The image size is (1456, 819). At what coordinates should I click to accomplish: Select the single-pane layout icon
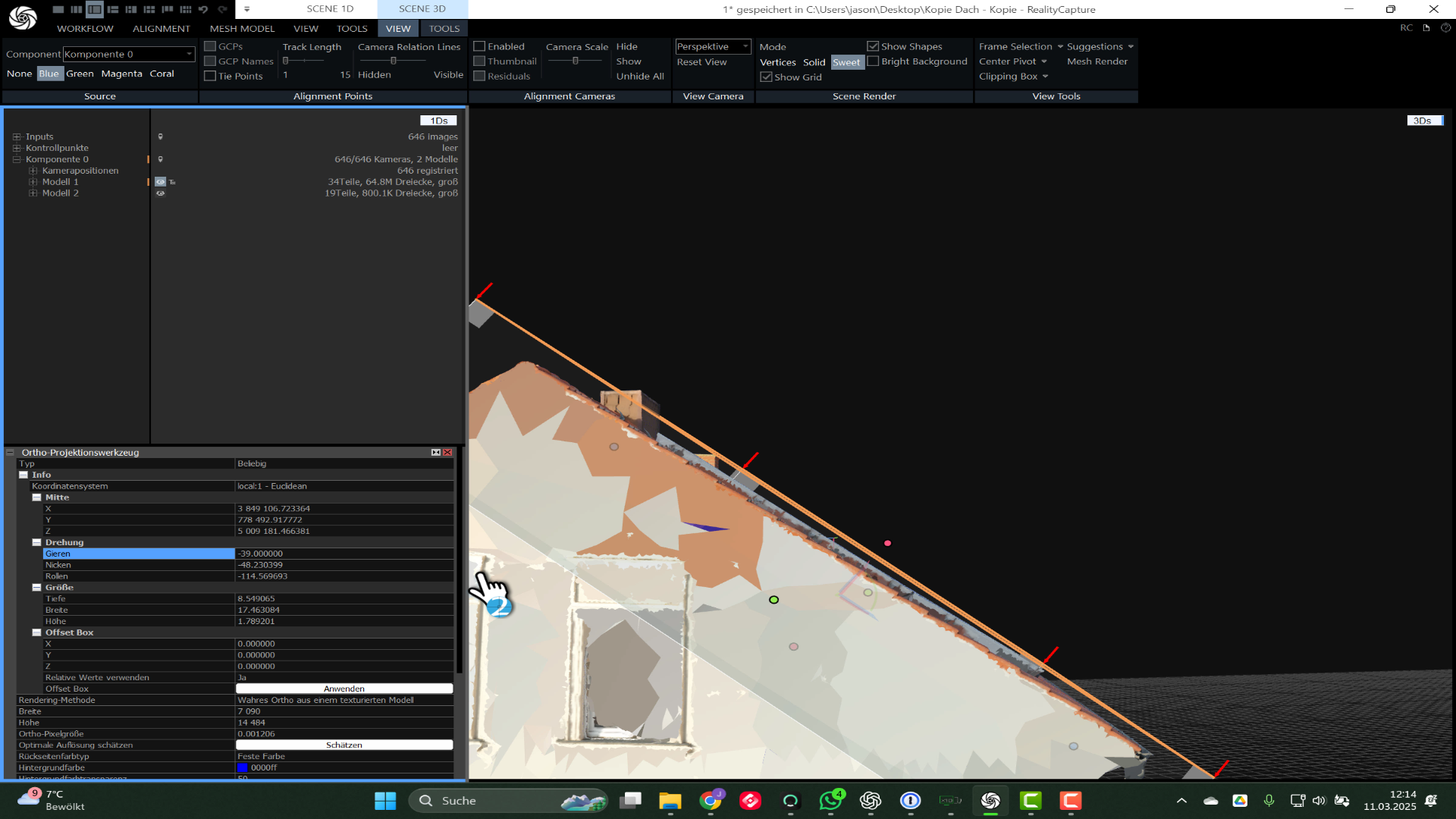[x=58, y=9]
